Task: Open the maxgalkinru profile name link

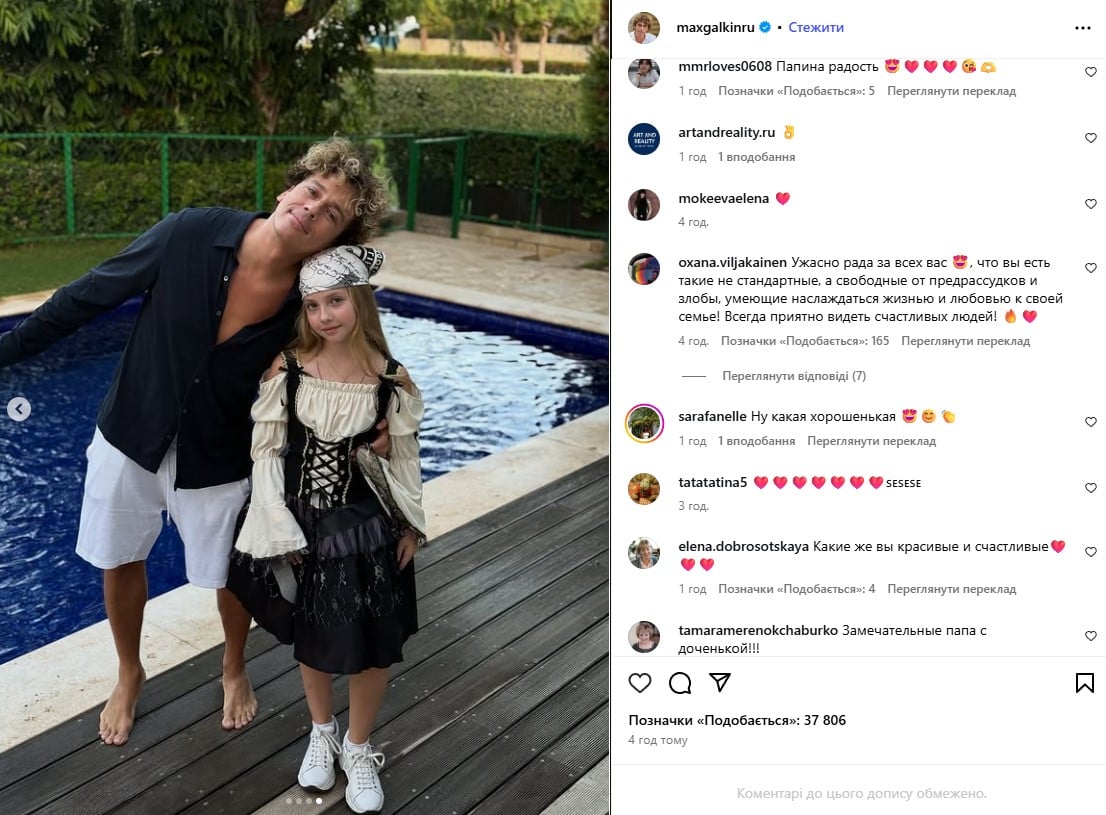Action: pos(715,28)
